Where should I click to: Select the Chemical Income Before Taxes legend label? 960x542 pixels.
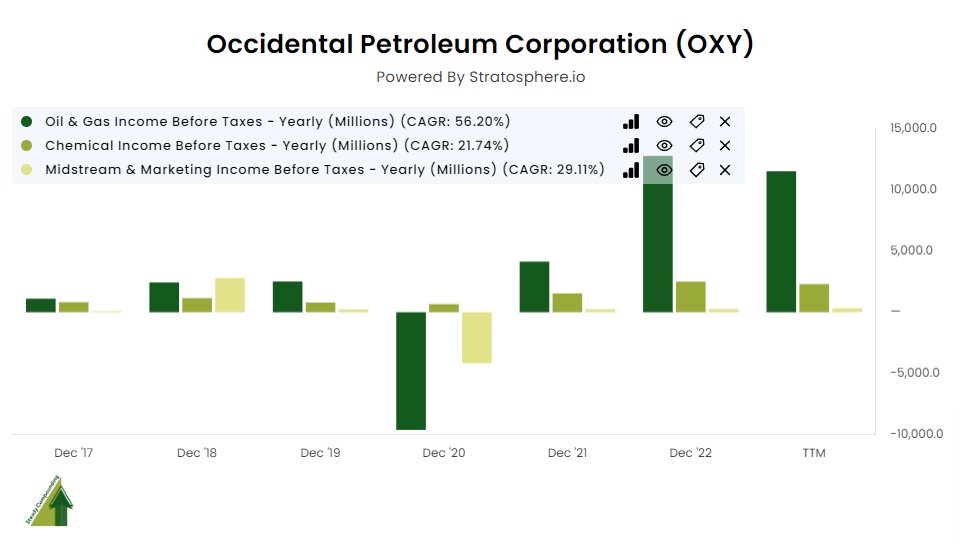(277, 145)
